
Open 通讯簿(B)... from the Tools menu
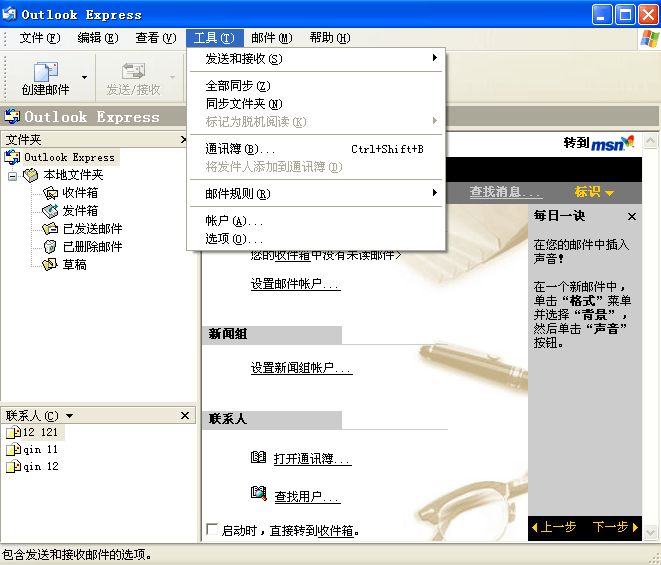pyautogui.click(x=316, y=149)
